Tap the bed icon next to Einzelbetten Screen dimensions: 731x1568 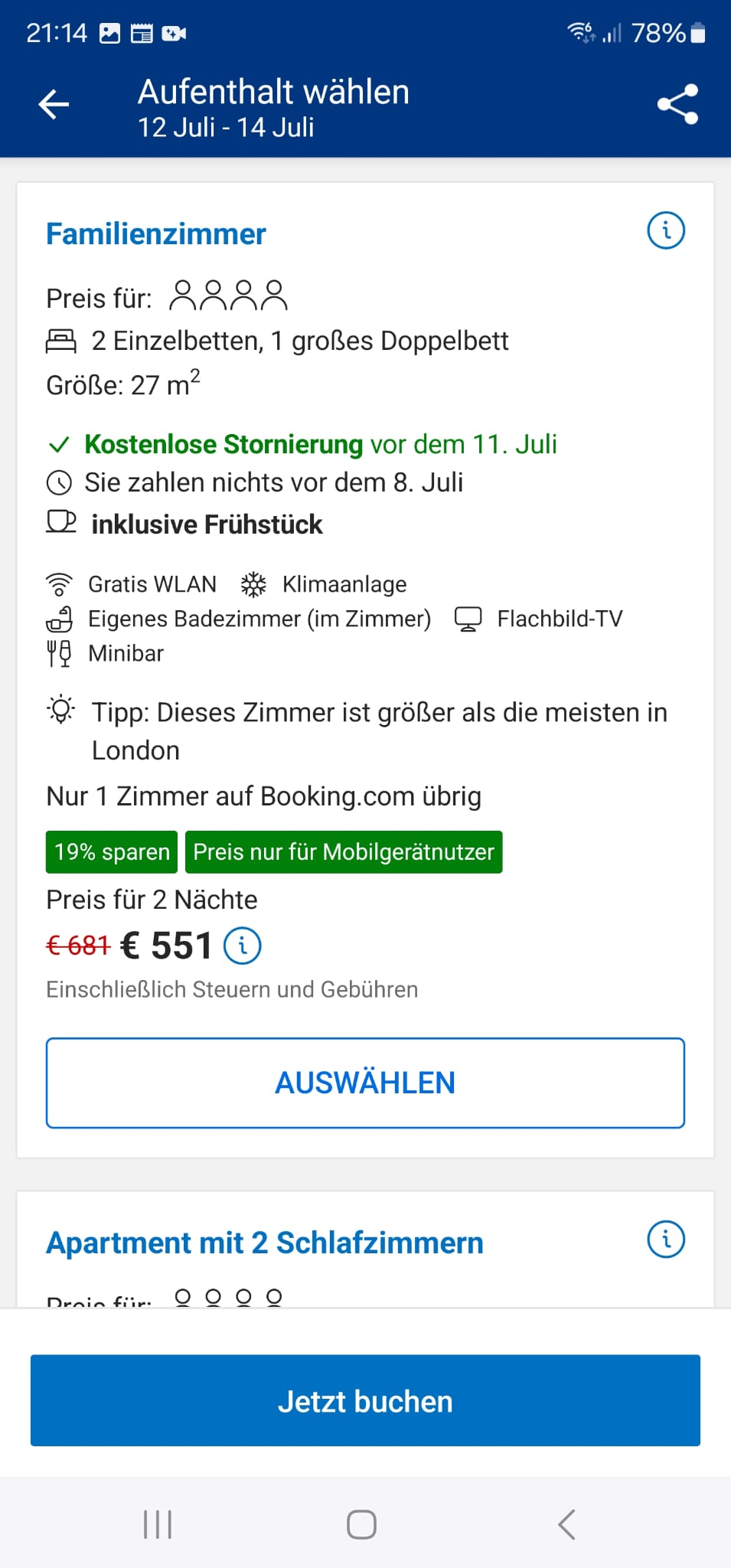pyautogui.click(x=61, y=341)
